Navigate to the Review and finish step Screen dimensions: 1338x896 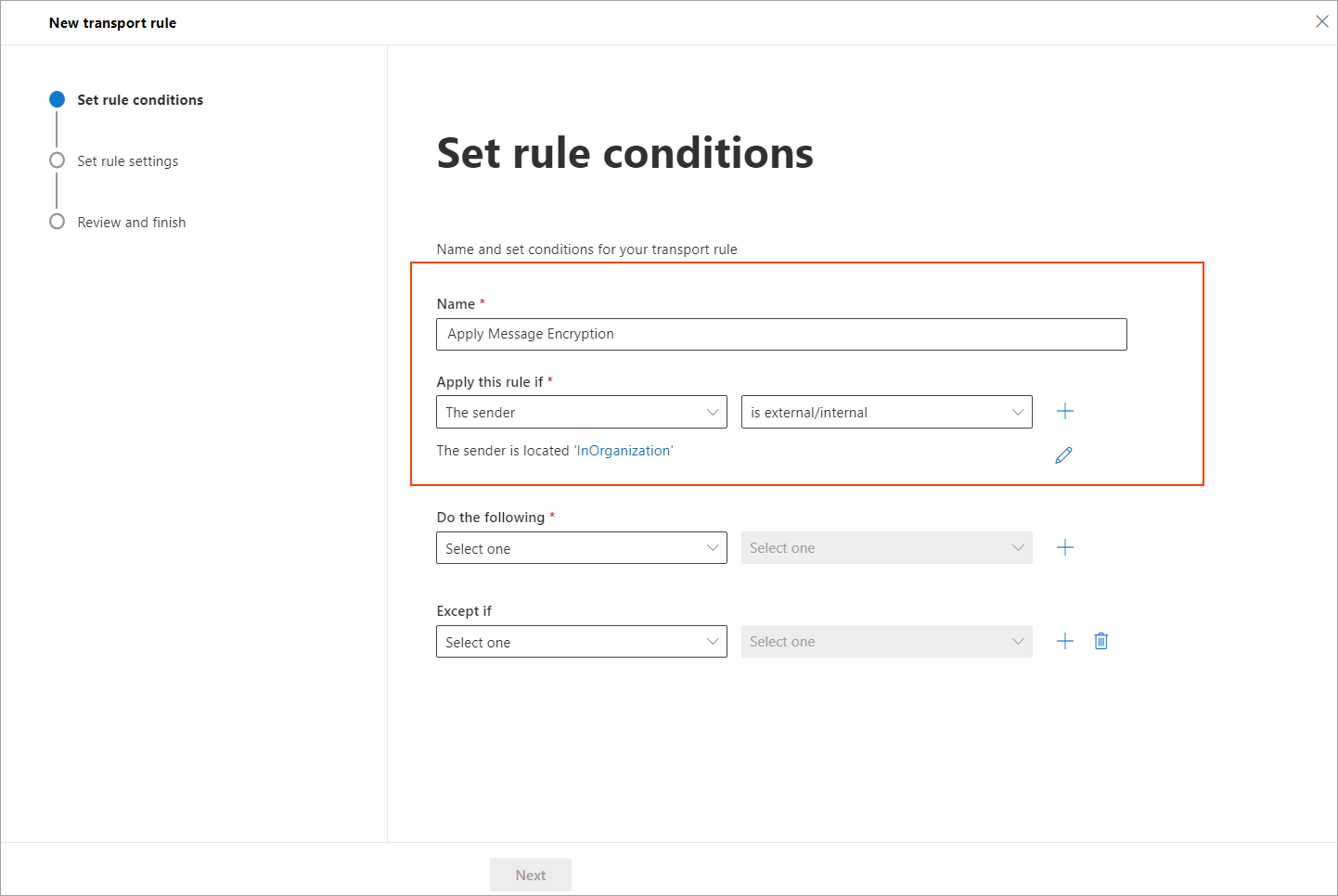click(132, 221)
